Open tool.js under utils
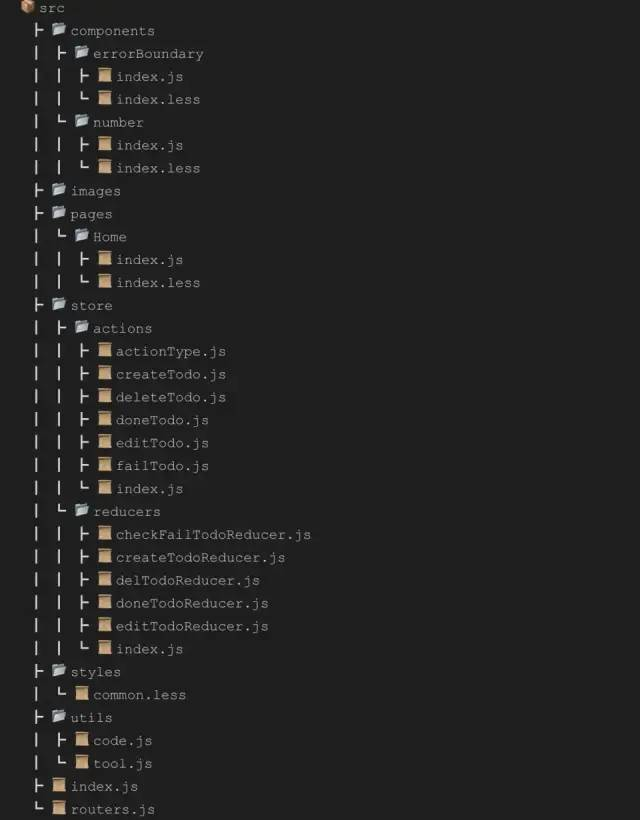 [123, 764]
